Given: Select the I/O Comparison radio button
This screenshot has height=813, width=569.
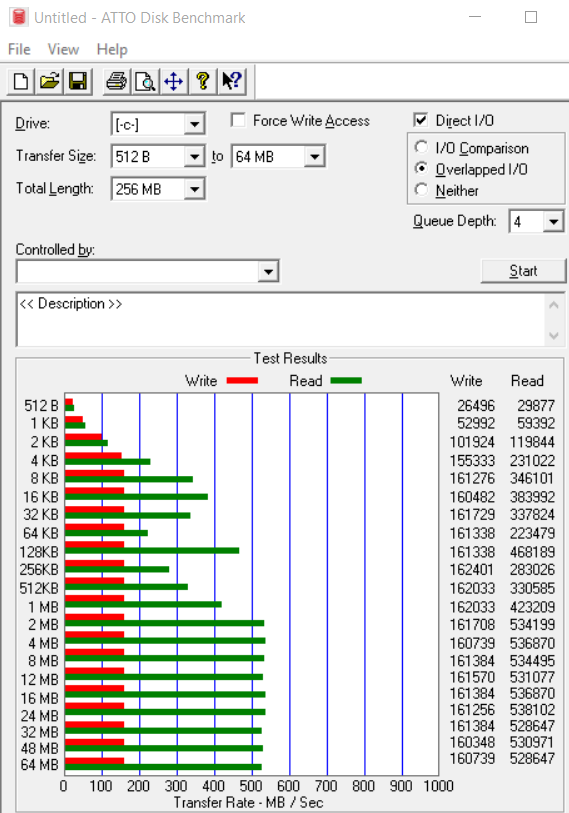Looking at the screenshot, I should [x=422, y=148].
